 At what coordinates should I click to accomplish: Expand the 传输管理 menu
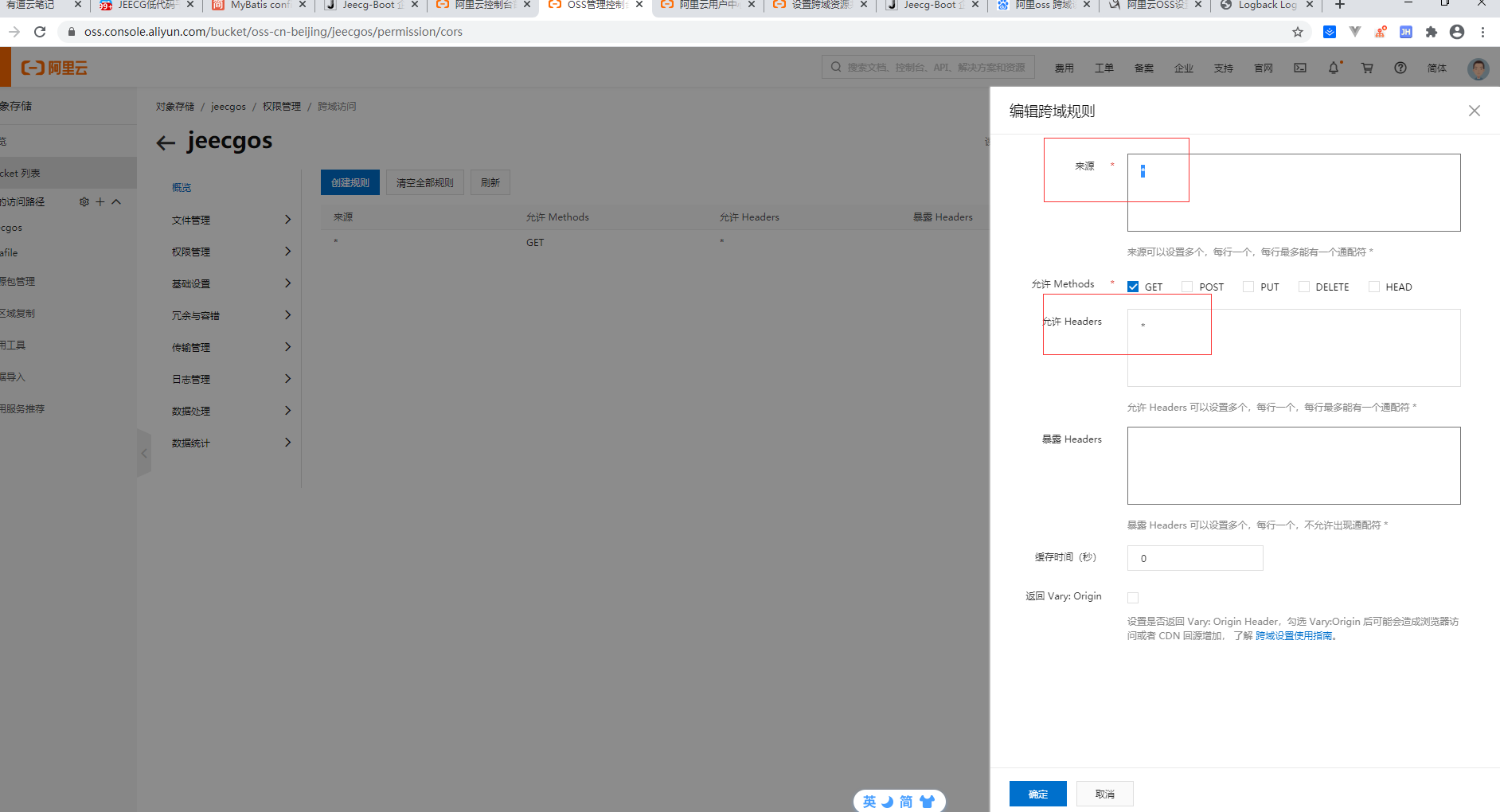click(x=231, y=347)
